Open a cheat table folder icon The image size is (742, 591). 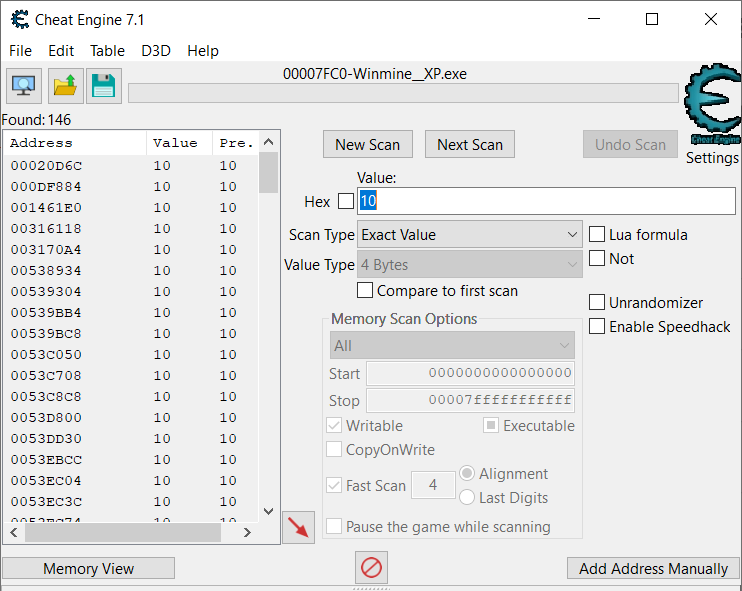66,86
